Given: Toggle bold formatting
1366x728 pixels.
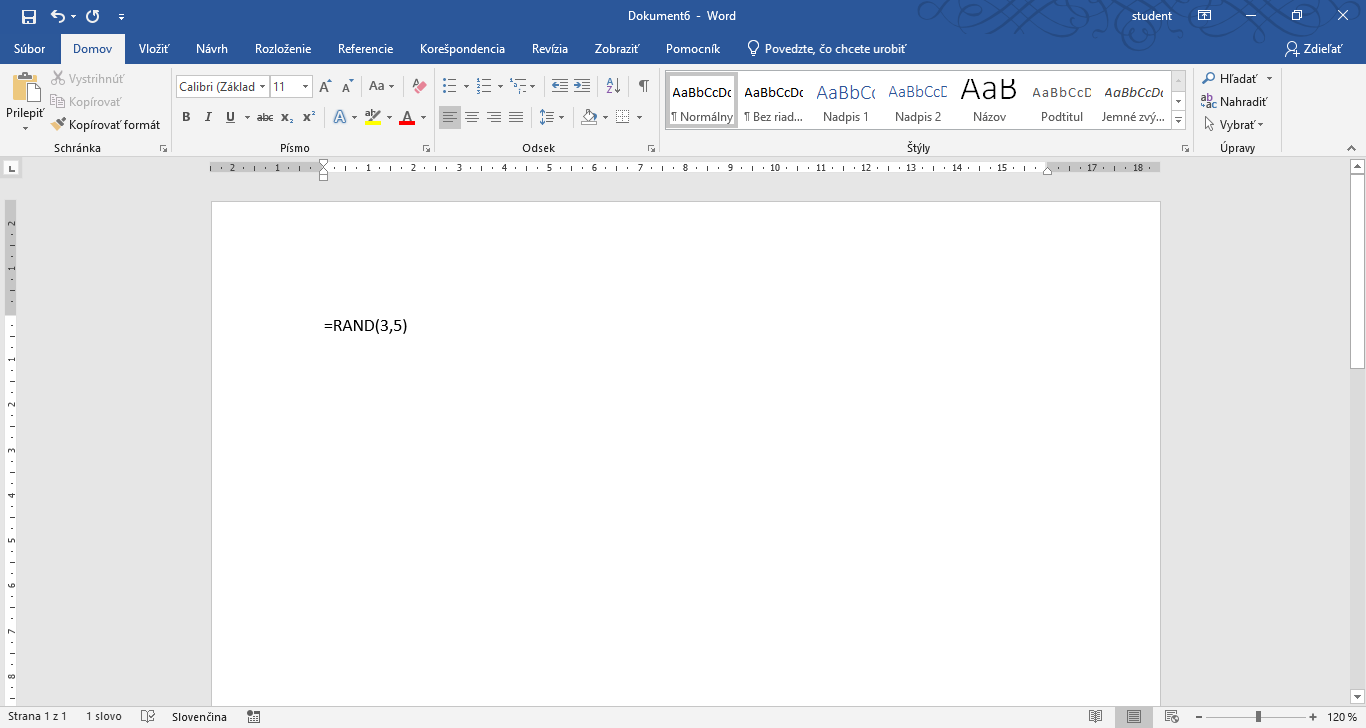Looking at the screenshot, I should [x=186, y=117].
